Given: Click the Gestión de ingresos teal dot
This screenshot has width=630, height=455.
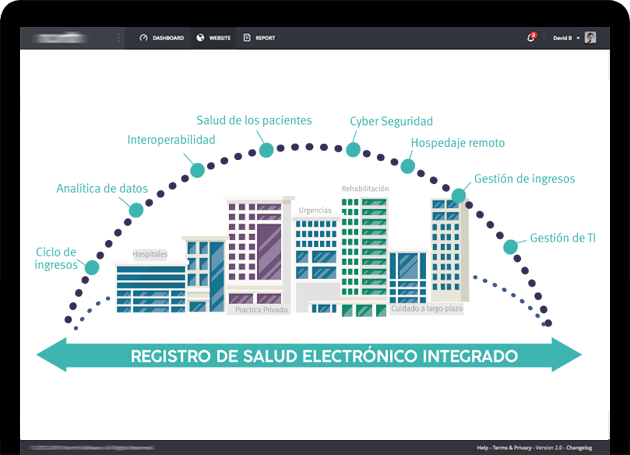Looking at the screenshot, I should tap(459, 196).
